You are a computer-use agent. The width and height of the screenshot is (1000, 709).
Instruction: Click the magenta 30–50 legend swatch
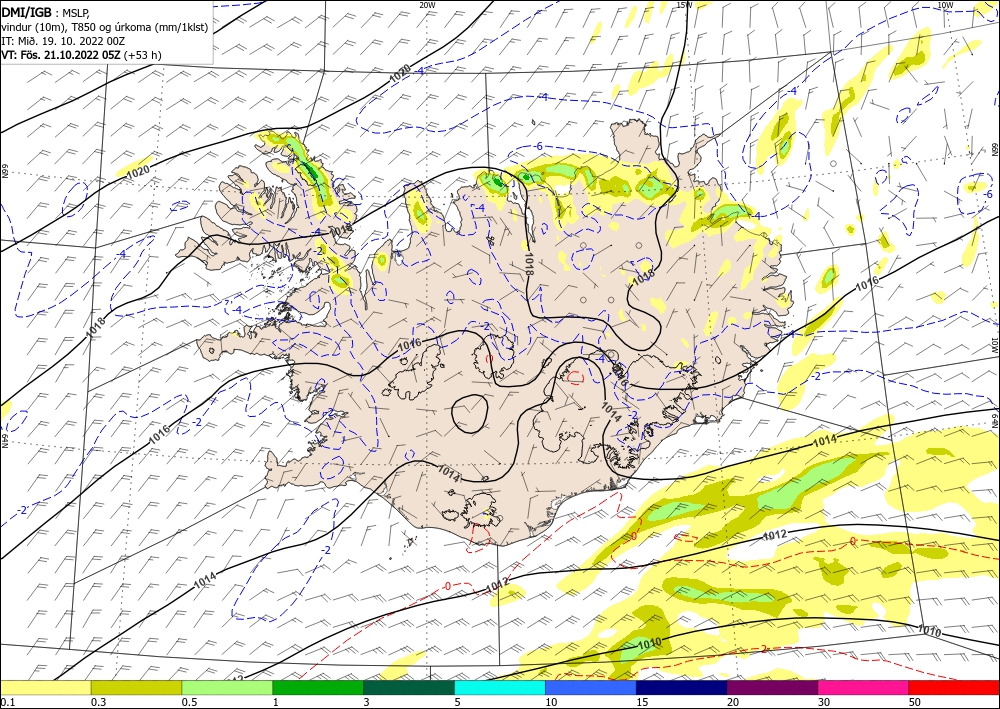pos(864,688)
